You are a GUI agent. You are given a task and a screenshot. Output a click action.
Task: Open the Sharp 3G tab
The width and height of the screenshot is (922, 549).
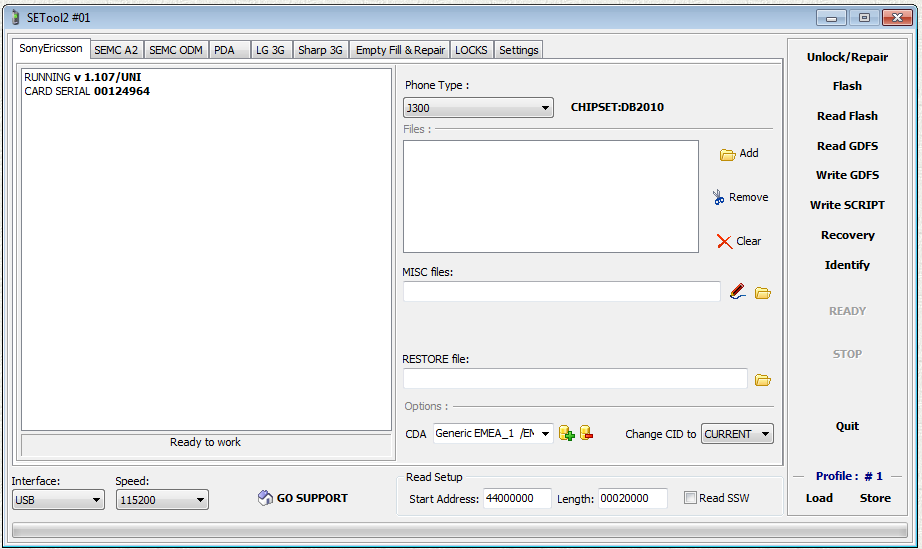[320, 50]
